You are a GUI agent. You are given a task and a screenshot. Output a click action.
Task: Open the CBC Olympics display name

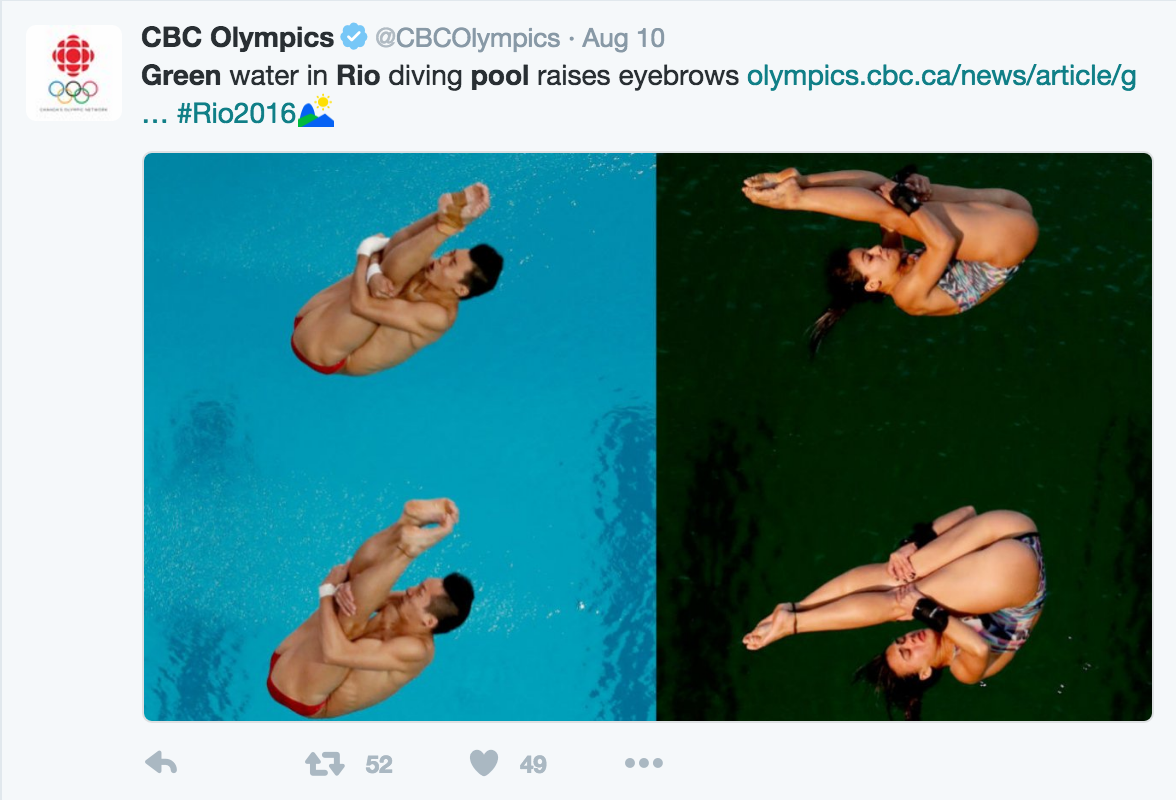tap(237, 38)
